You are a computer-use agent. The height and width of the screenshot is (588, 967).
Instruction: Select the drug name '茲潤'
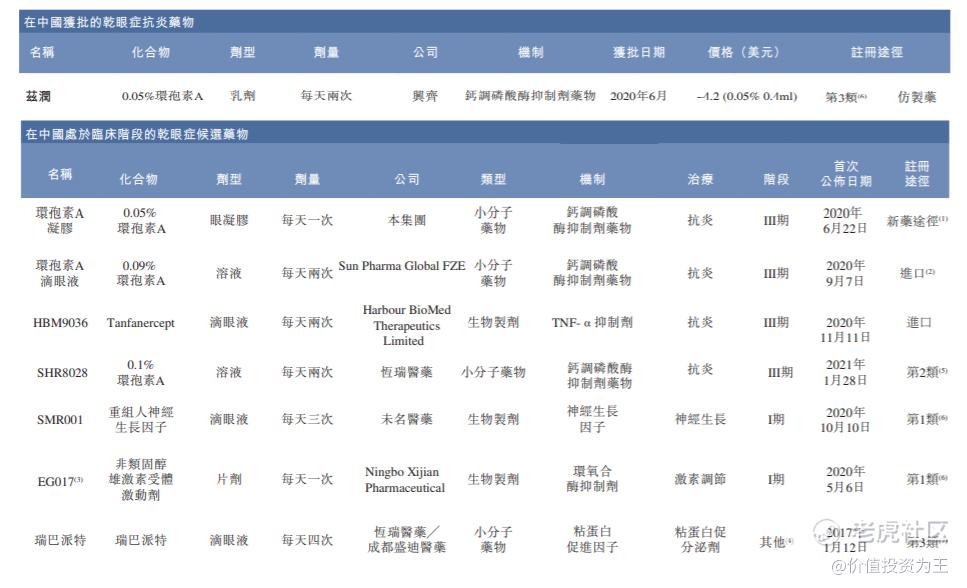(x=38, y=96)
